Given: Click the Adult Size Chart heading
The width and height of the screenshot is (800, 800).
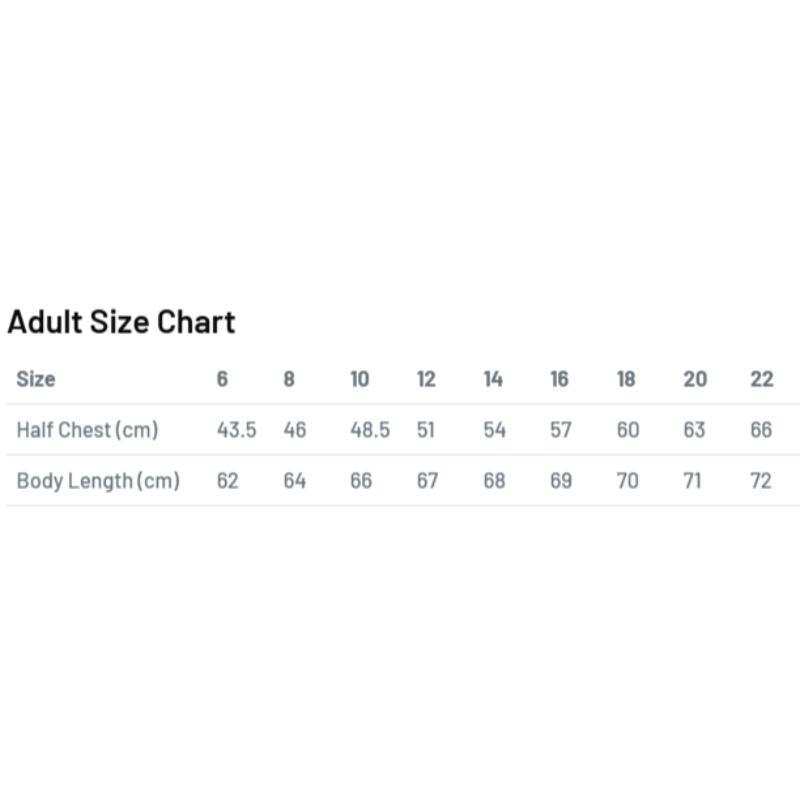Looking at the screenshot, I should click(x=121, y=322).
